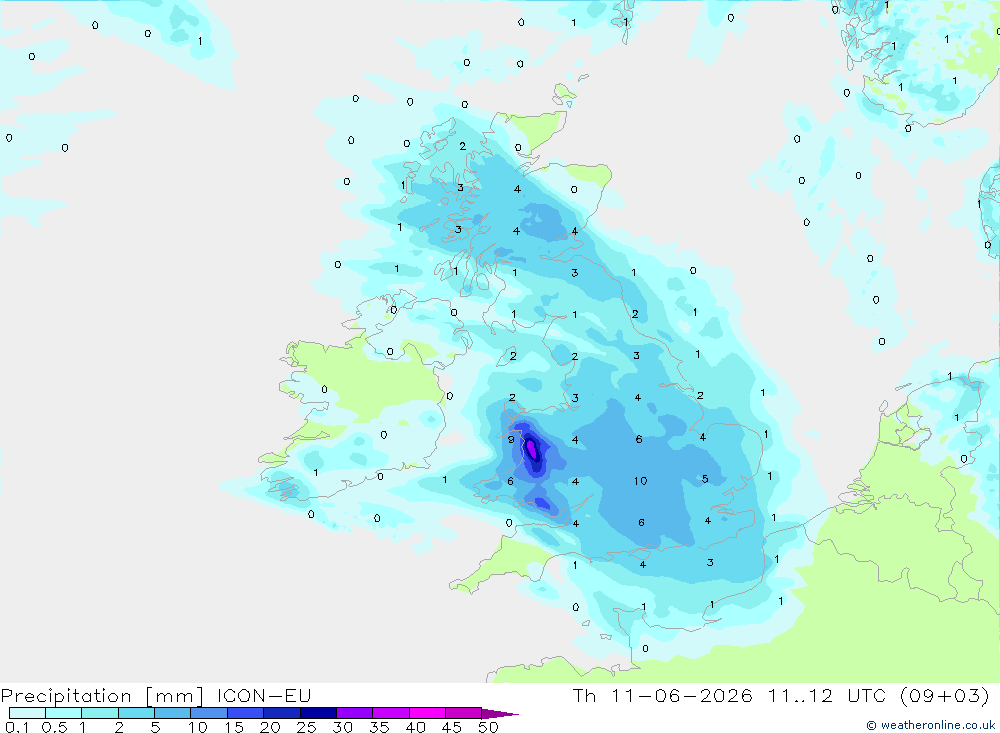Click the 'ICON-EU' model name label

(264, 695)
